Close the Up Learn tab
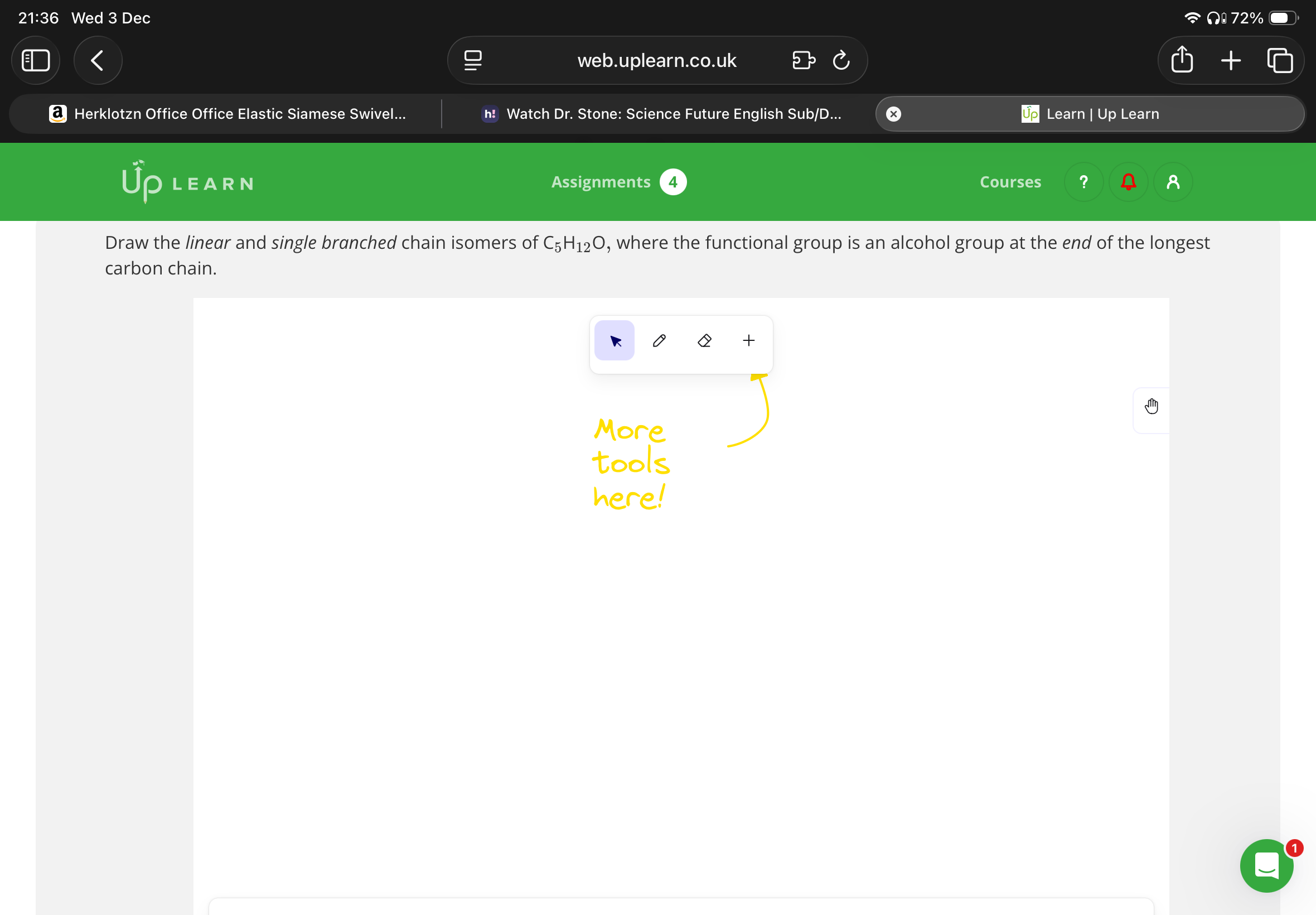1316x915 pixels. coord(893,114)
